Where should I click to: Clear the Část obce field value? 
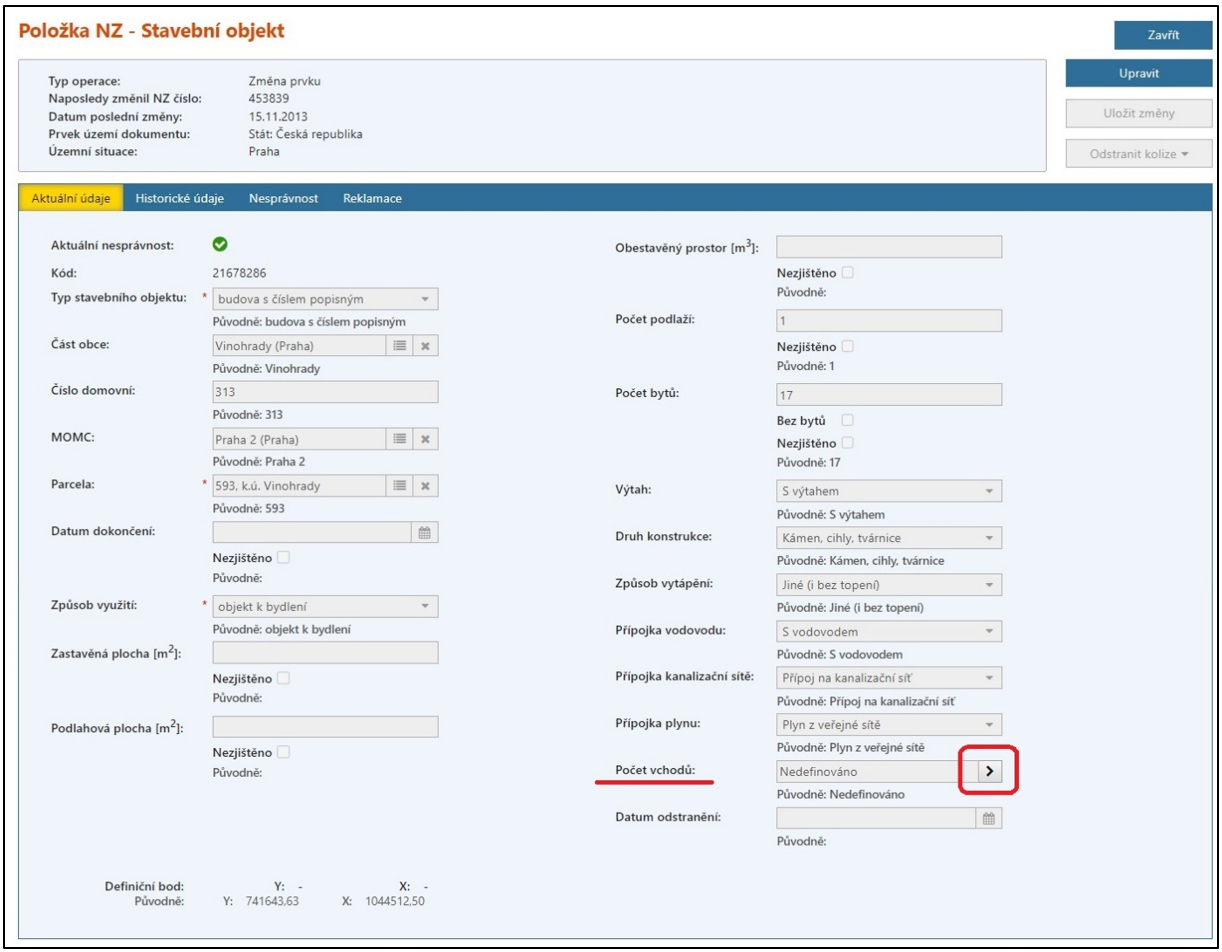(x=425, y=345)
